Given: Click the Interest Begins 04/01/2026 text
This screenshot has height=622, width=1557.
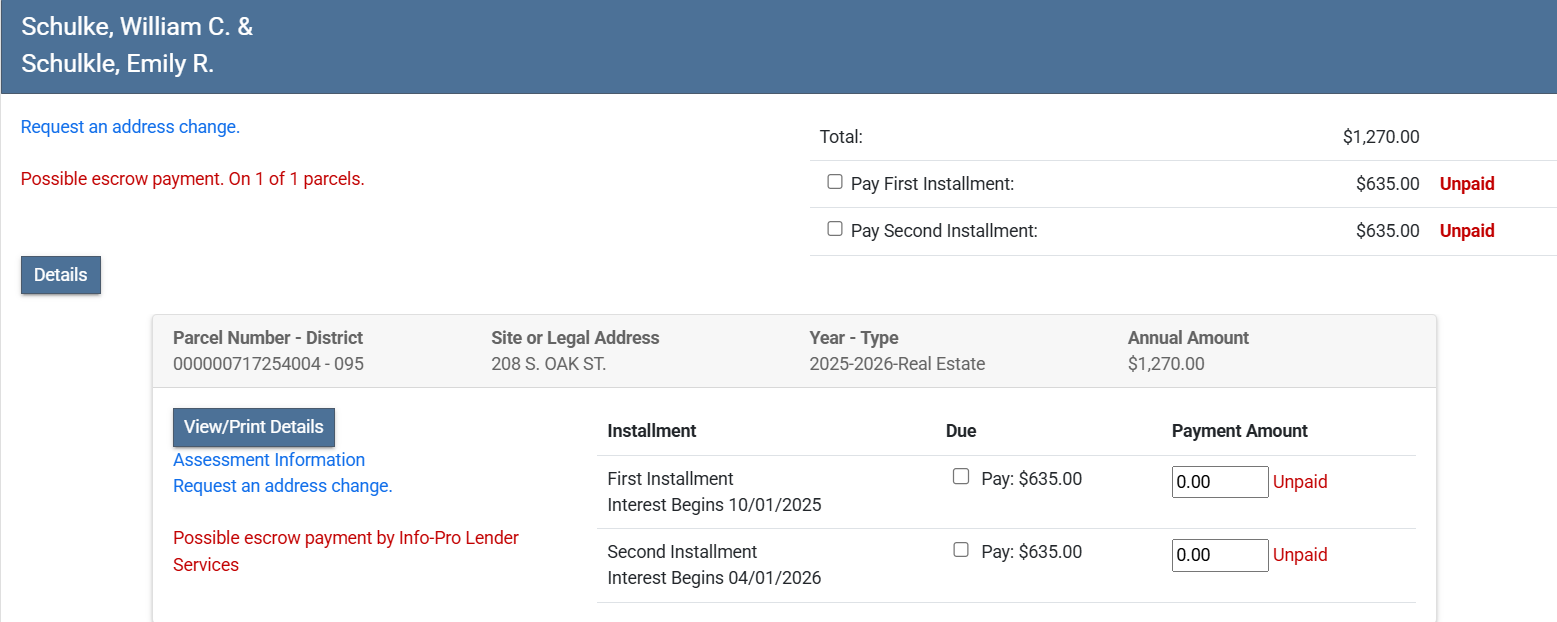Looking at the screenshot, I should click(714, 578).
